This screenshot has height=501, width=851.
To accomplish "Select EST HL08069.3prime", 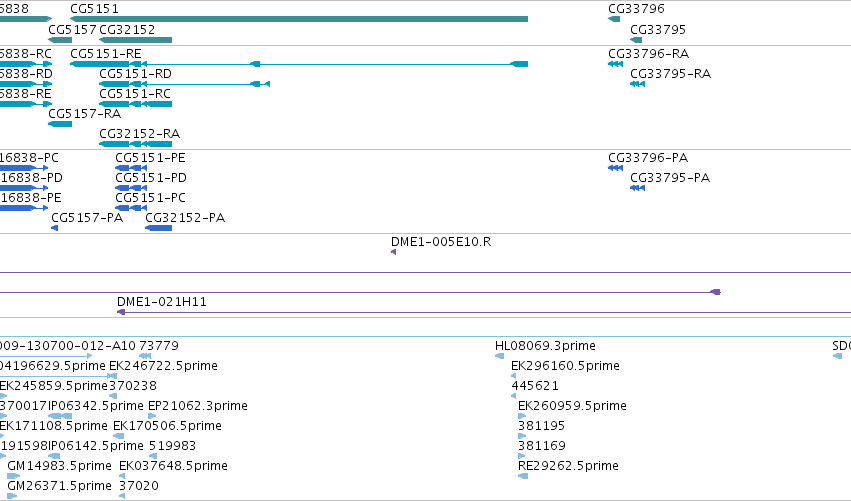I will click(545, 346).
